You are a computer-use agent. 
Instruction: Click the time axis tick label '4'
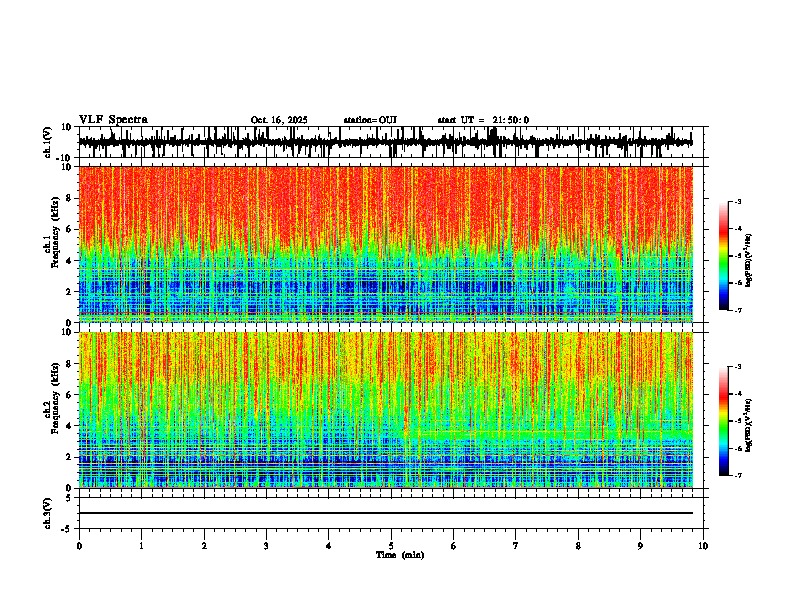pyautogui.click(x=329, y=546)
